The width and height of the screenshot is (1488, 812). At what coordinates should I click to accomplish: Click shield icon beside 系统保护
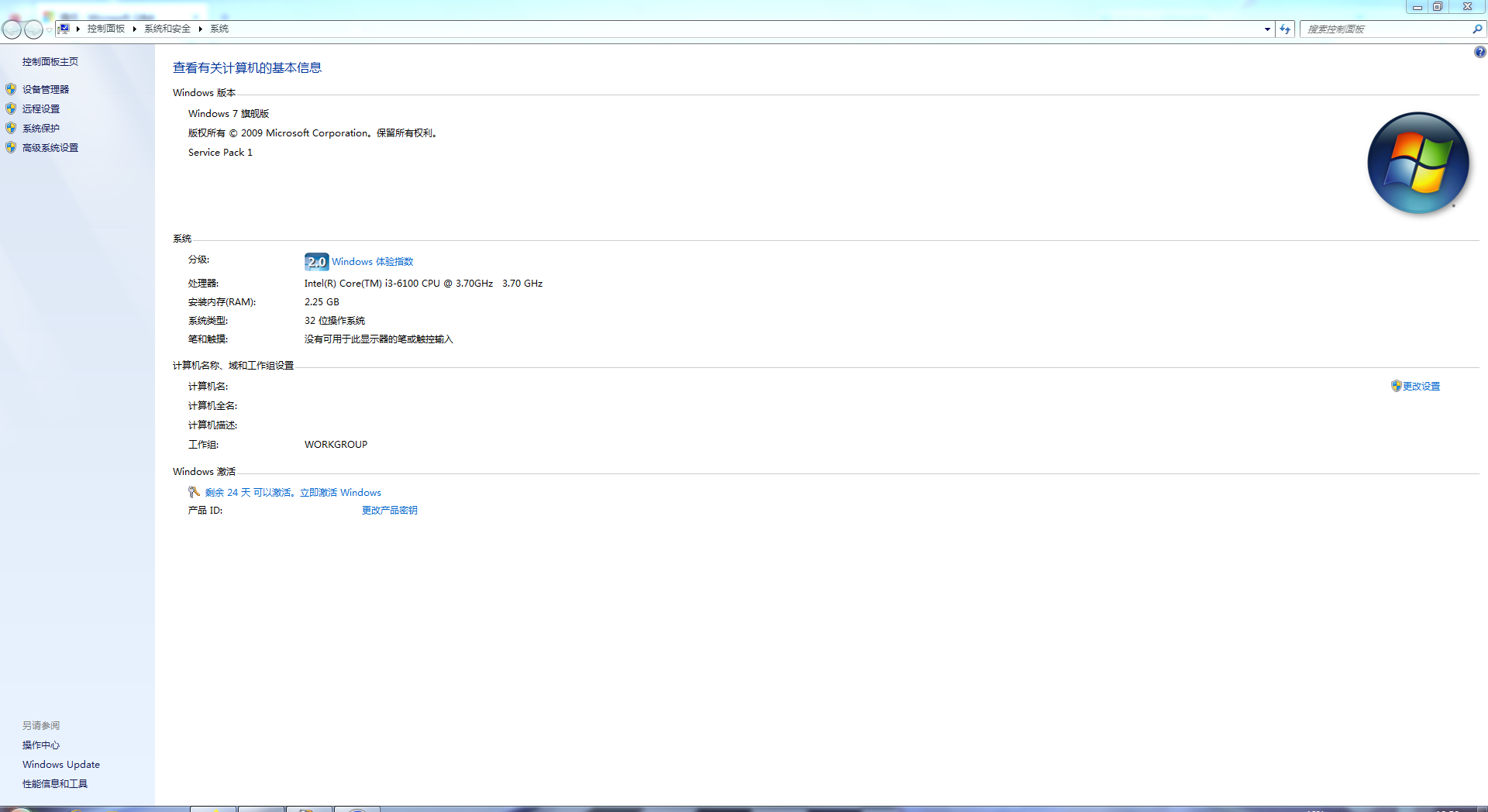click(x=11, y=128)
